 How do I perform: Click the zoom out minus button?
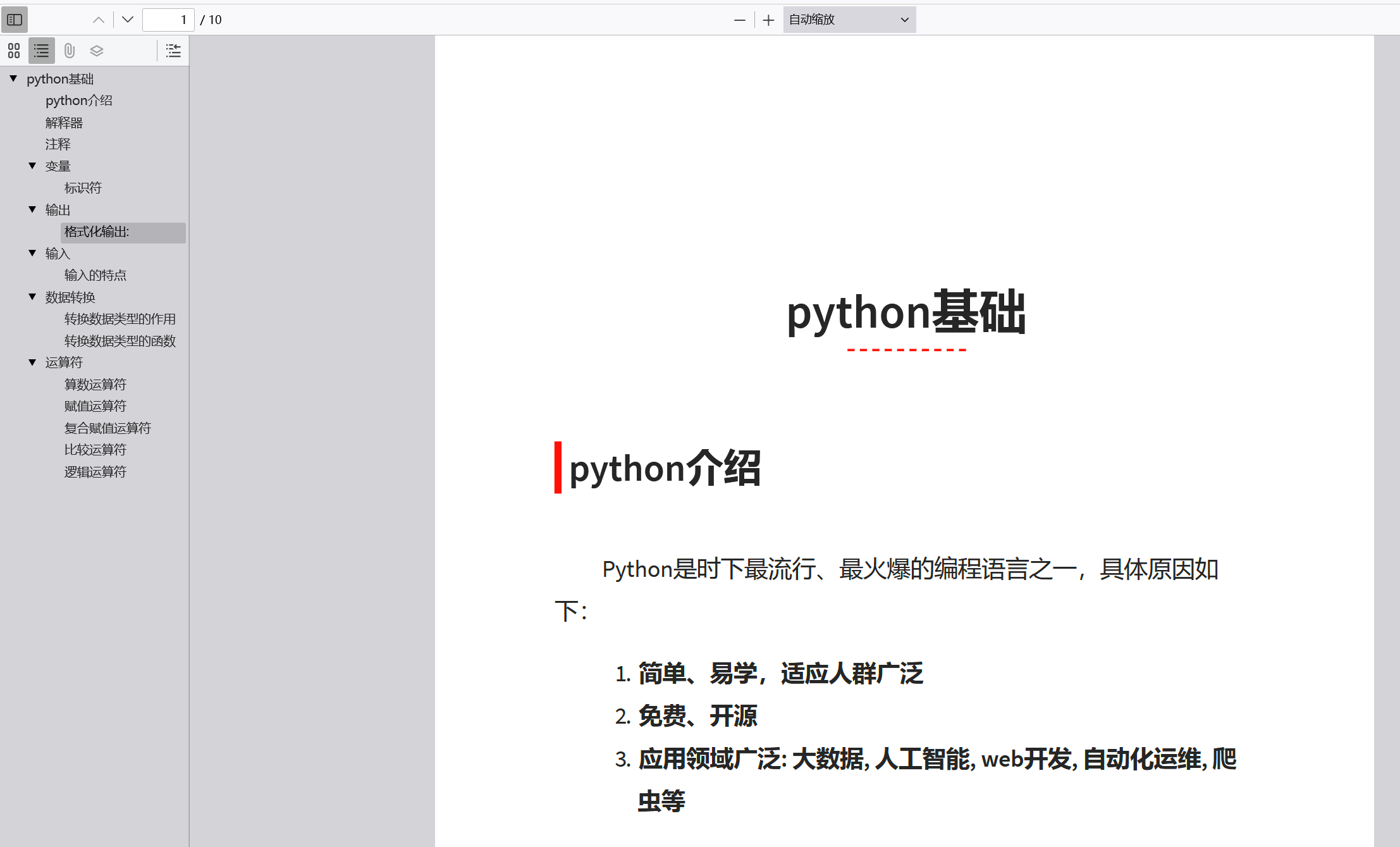pyautogui.click(x=739, y=20)
